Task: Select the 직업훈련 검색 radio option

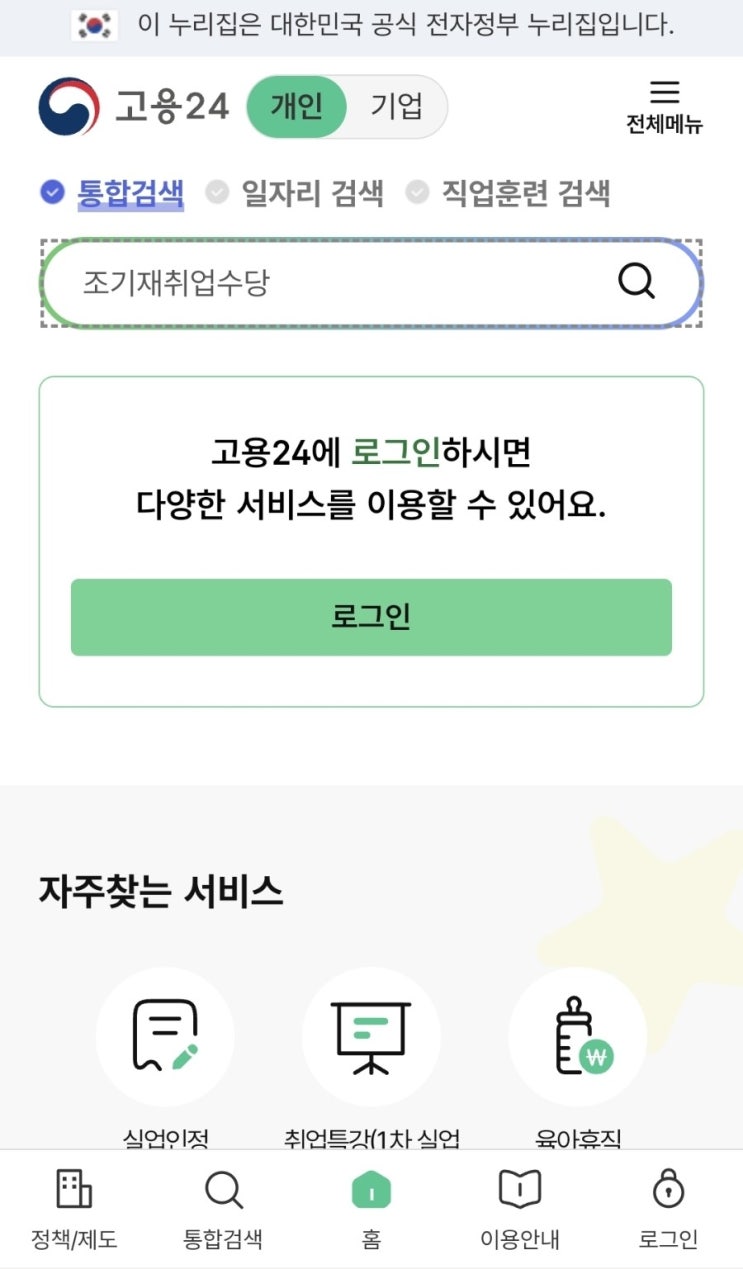Action: 508,192
